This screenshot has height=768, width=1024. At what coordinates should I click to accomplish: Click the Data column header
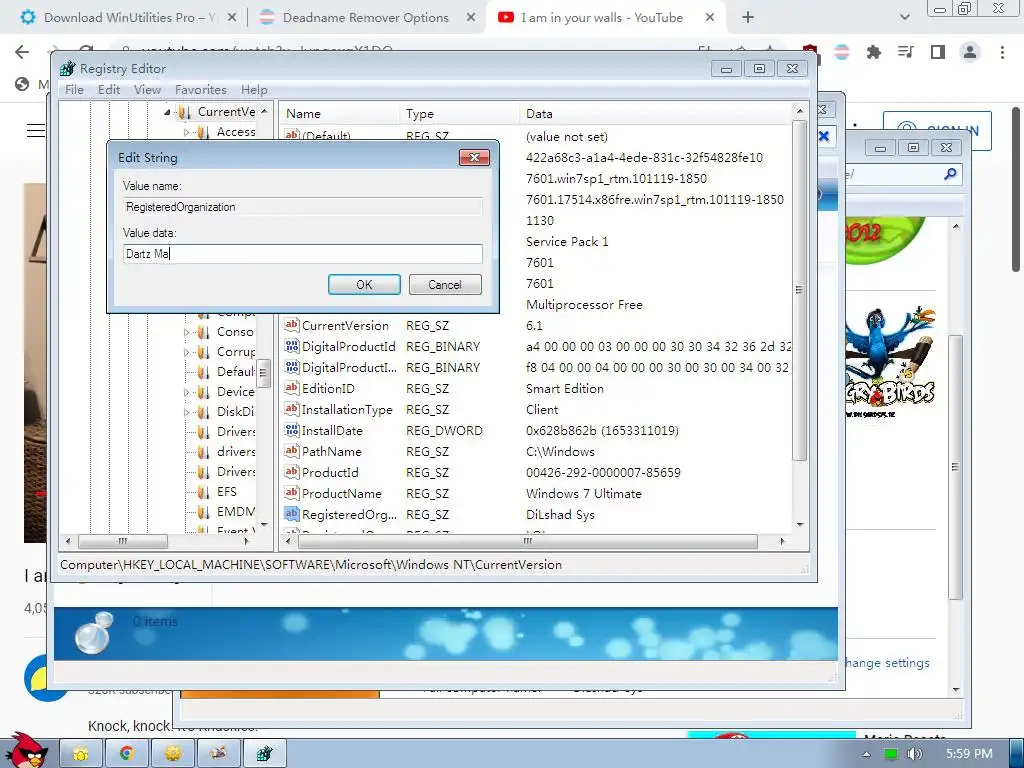[x=656, y=114]
